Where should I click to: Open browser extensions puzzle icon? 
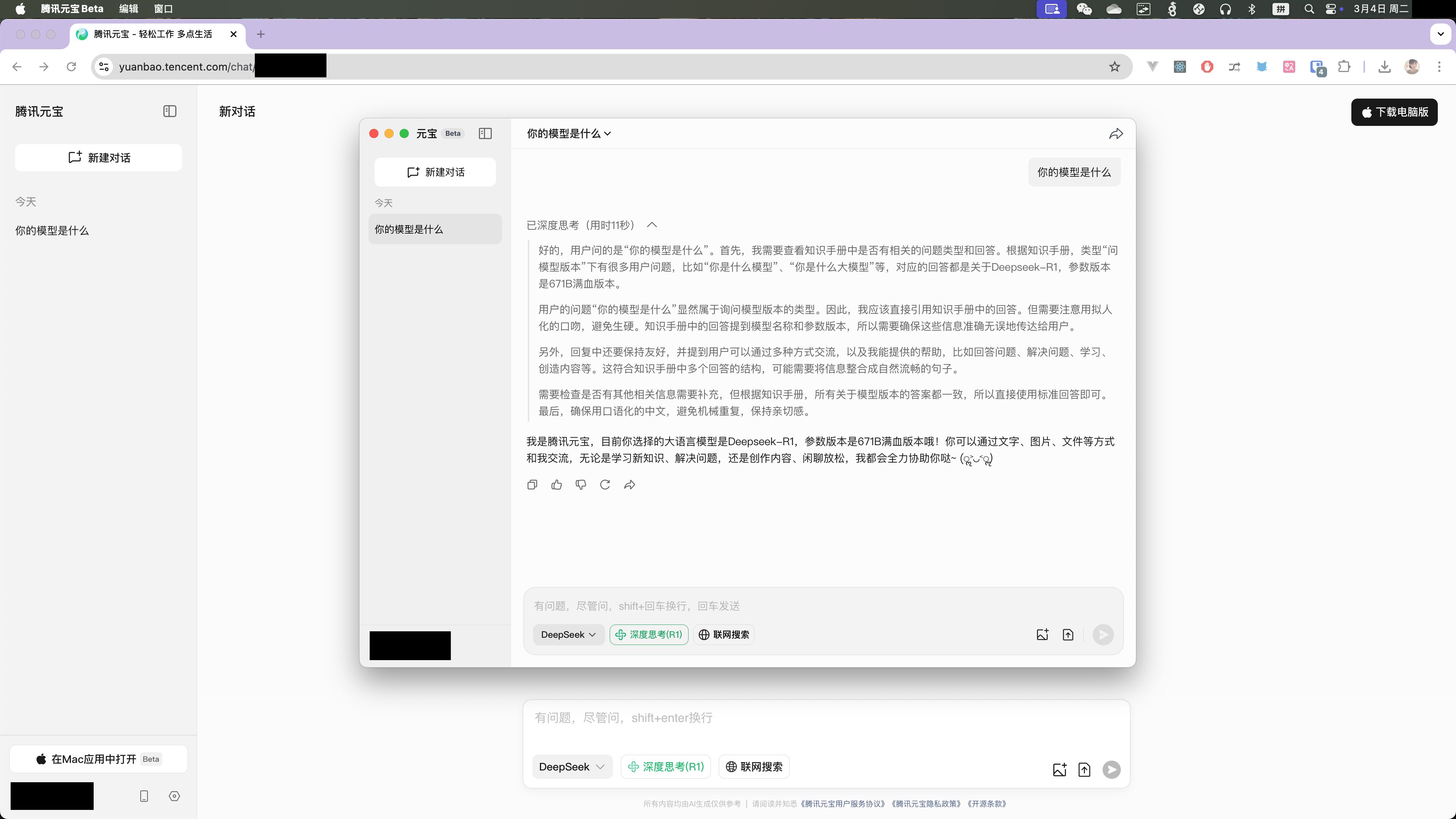point(1344,67)
